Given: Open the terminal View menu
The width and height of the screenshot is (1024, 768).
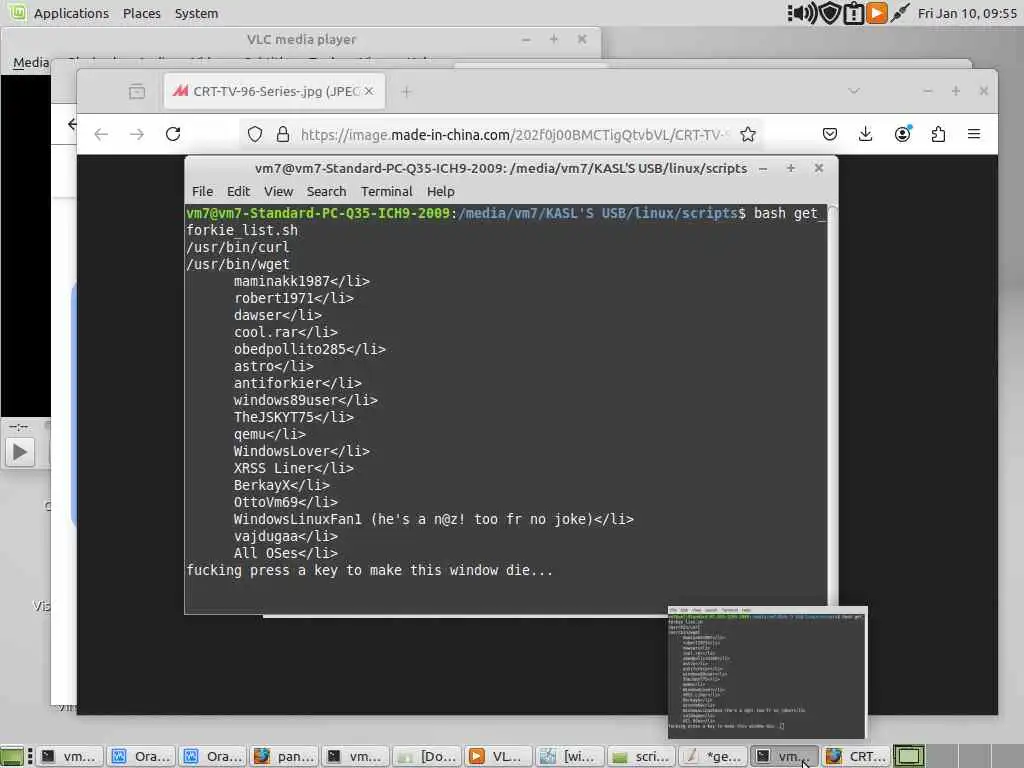Looking at the screenshot, I should [278, 191].
